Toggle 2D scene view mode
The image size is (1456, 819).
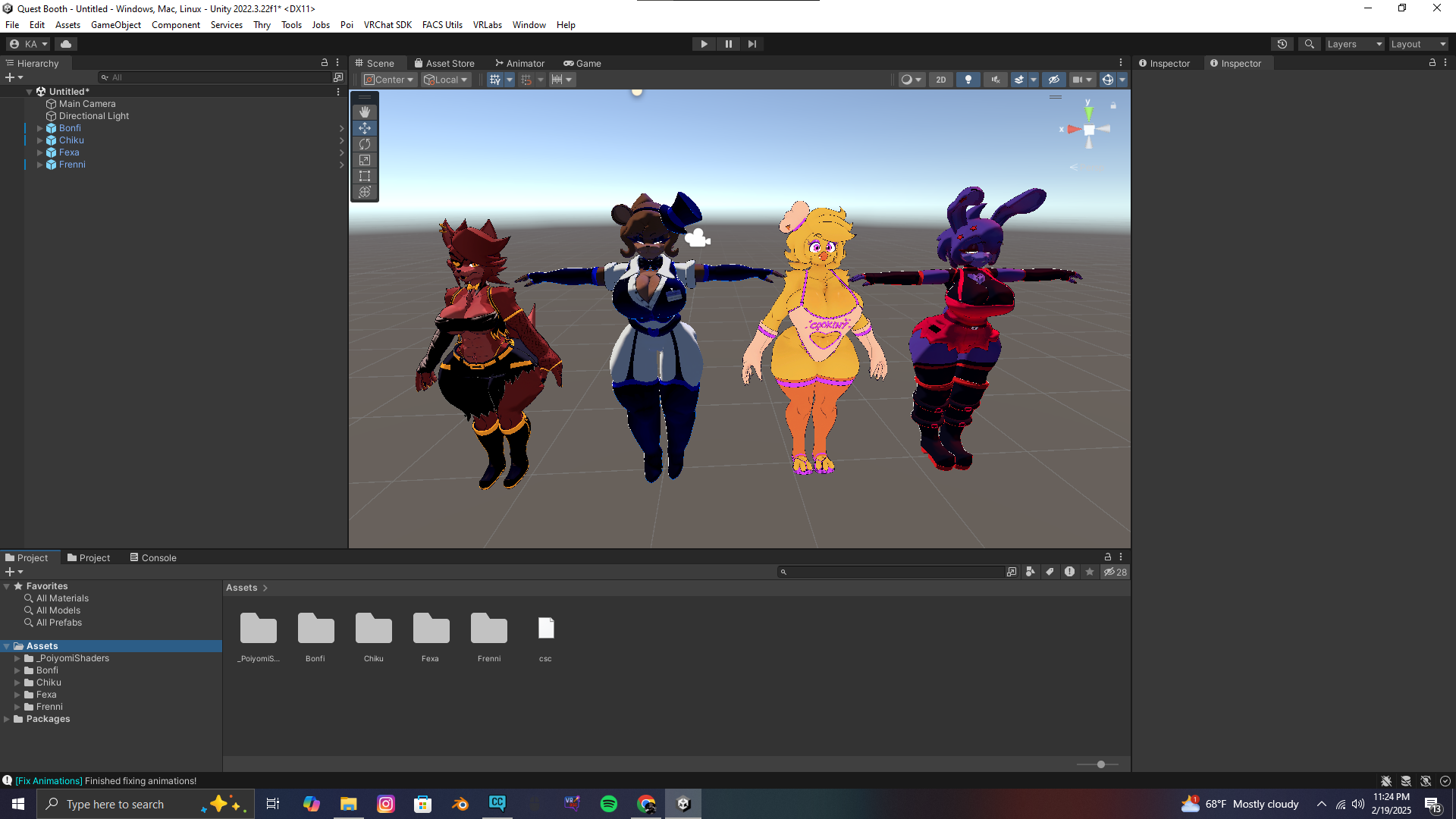(x=941, y=80)
